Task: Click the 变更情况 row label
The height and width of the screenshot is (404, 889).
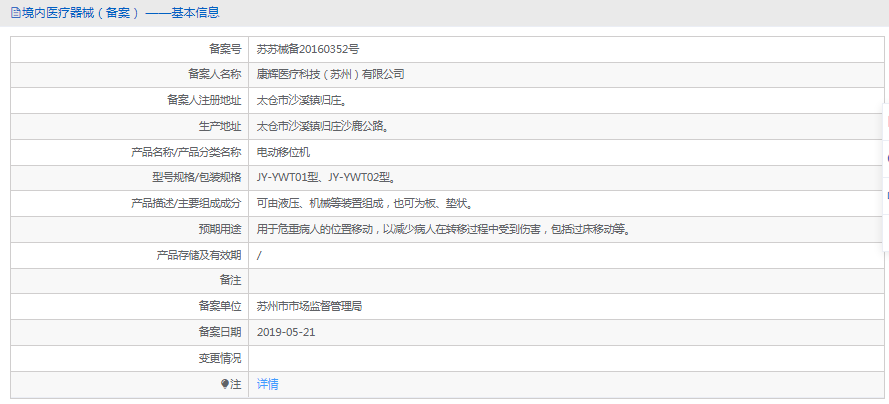Action: click(220, 358)
